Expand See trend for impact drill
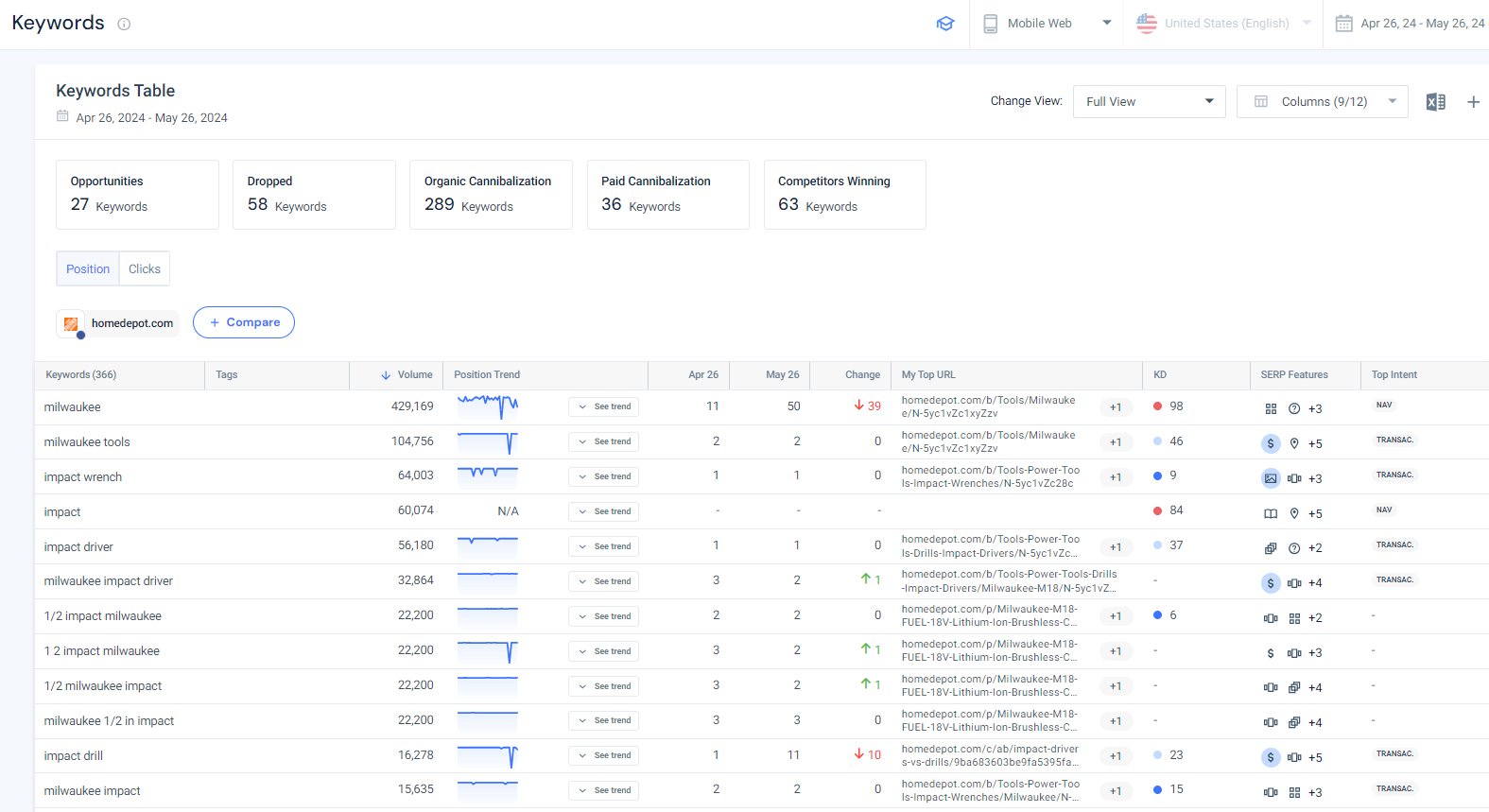This screenshot has width=1489, height=812. tap(603, 755)
